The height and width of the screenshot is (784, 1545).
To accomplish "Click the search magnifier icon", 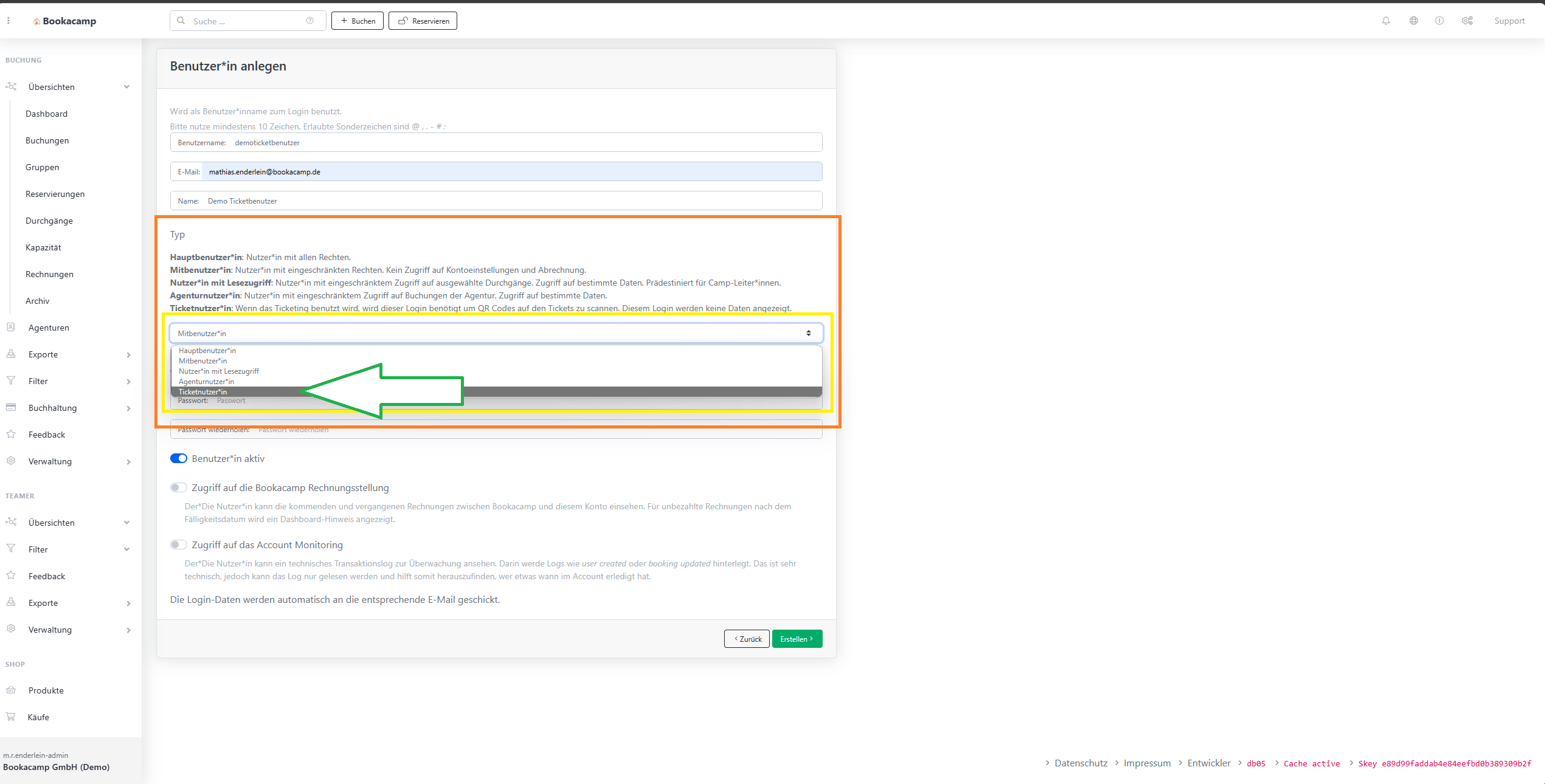I will point(181,21).
